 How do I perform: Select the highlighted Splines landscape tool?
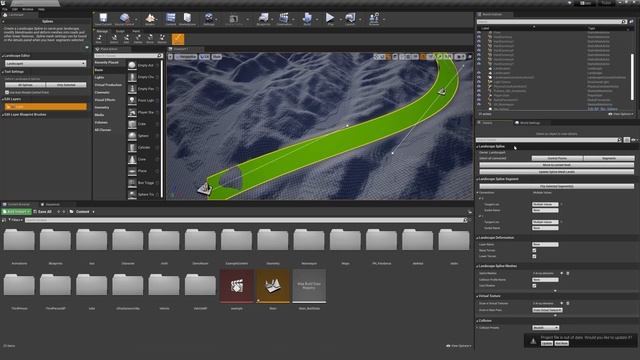(x=178, y=39)
